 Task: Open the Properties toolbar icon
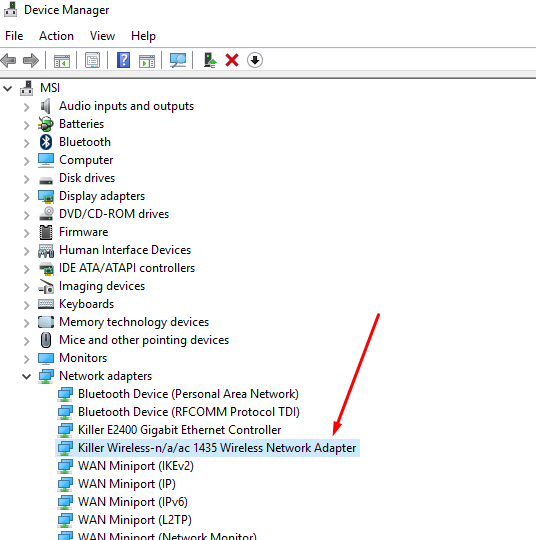92,61
